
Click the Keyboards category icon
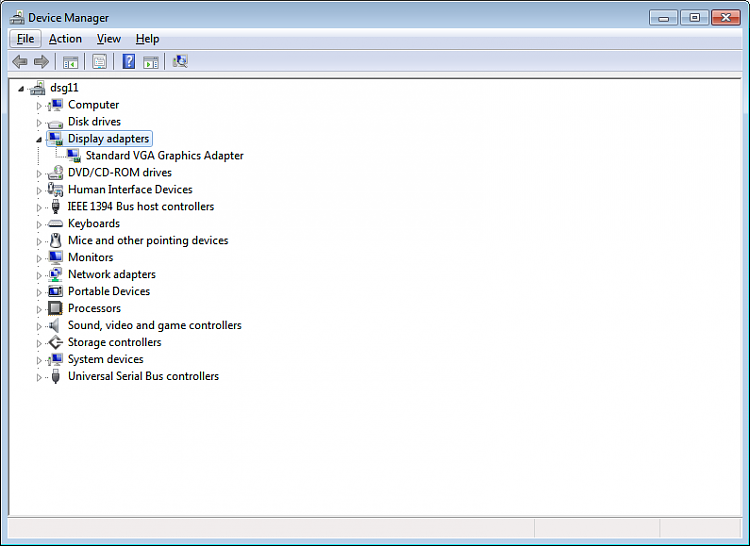[55, 224]
